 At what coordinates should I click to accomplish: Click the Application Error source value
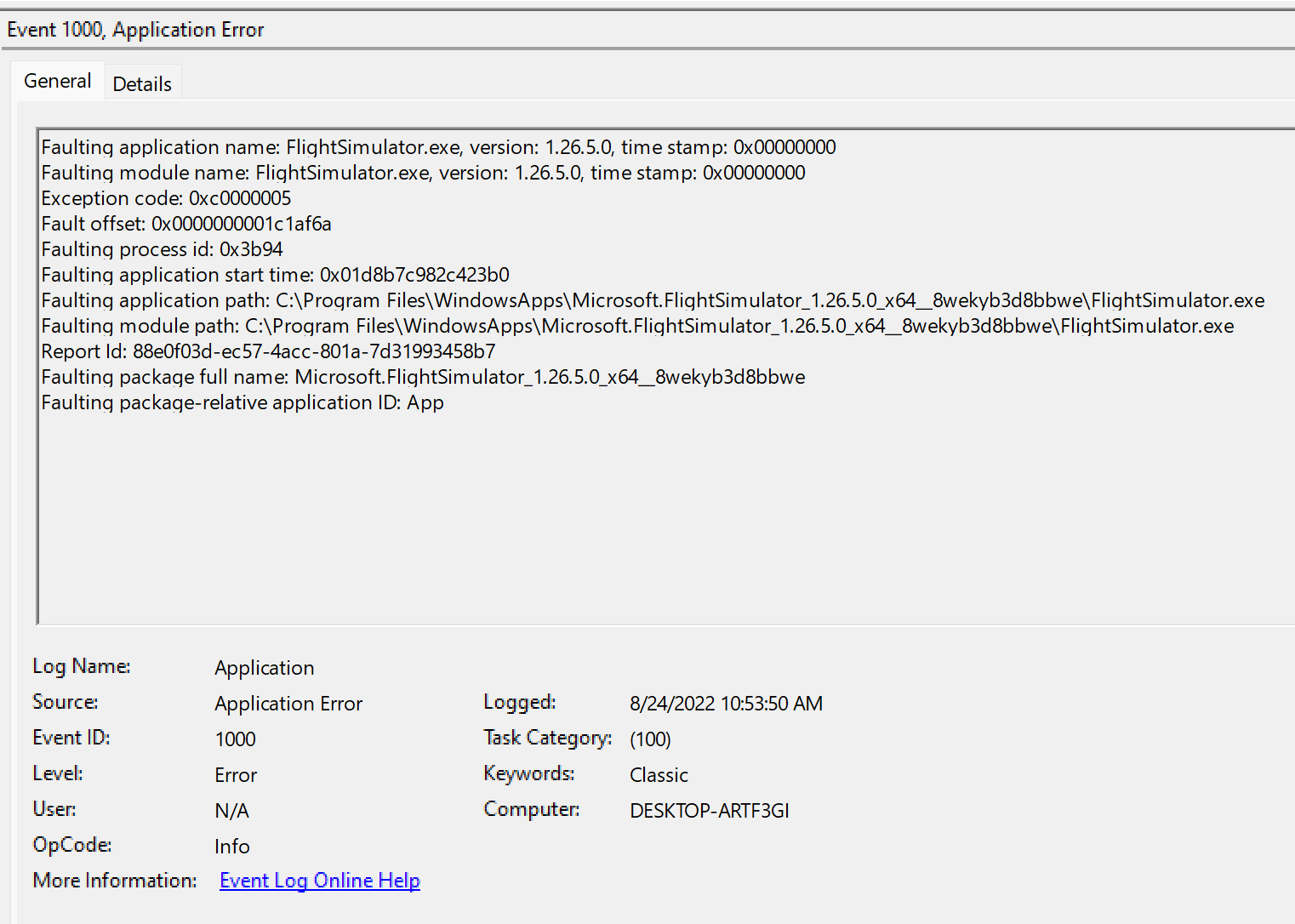tap(288, 703)
